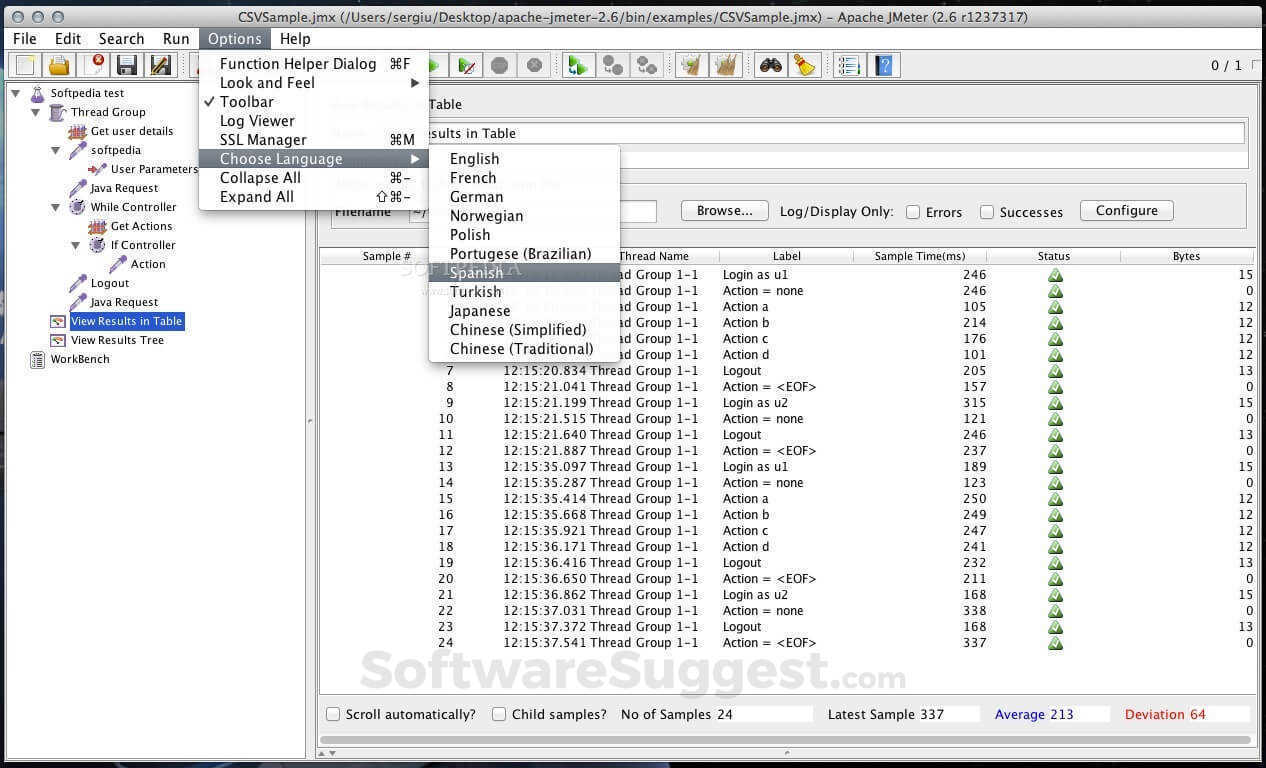Select Spanish from the language submenu
Image resolution: width=1266 pixels, height=768 pixels.
click(476, 273)
